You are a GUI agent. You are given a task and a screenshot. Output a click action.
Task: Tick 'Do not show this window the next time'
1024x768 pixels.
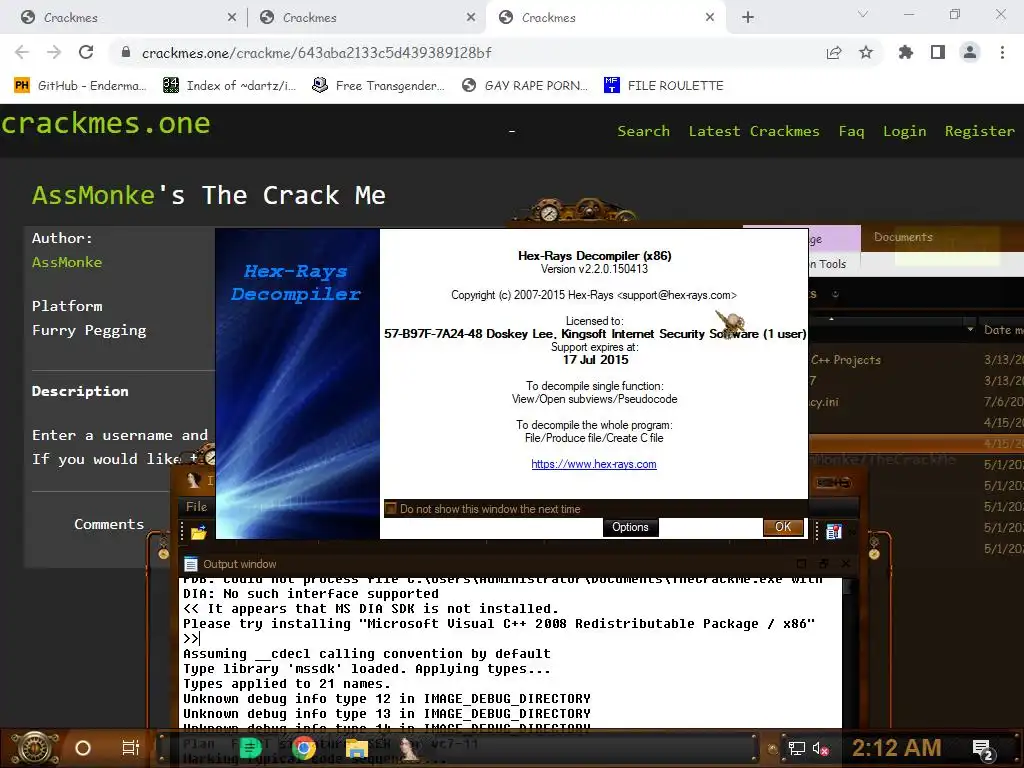coord(391,509)
